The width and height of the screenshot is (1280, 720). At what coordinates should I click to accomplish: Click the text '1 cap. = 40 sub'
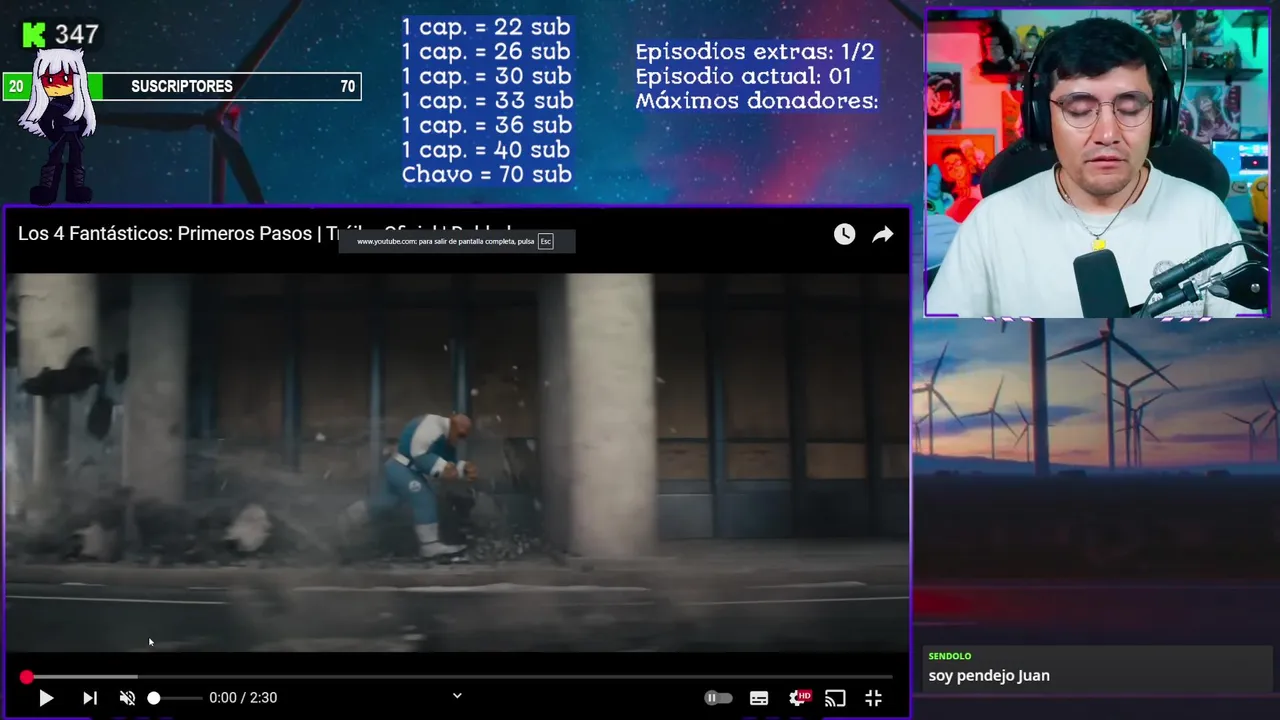coord(486,150)
